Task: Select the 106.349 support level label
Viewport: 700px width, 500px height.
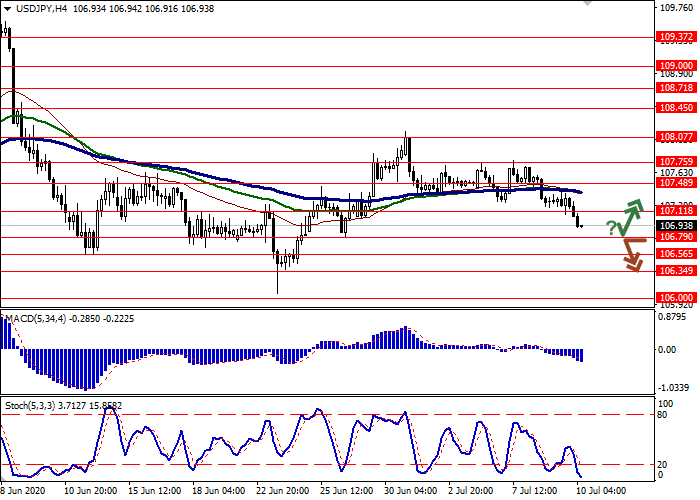Action: [x=676, y=271]
